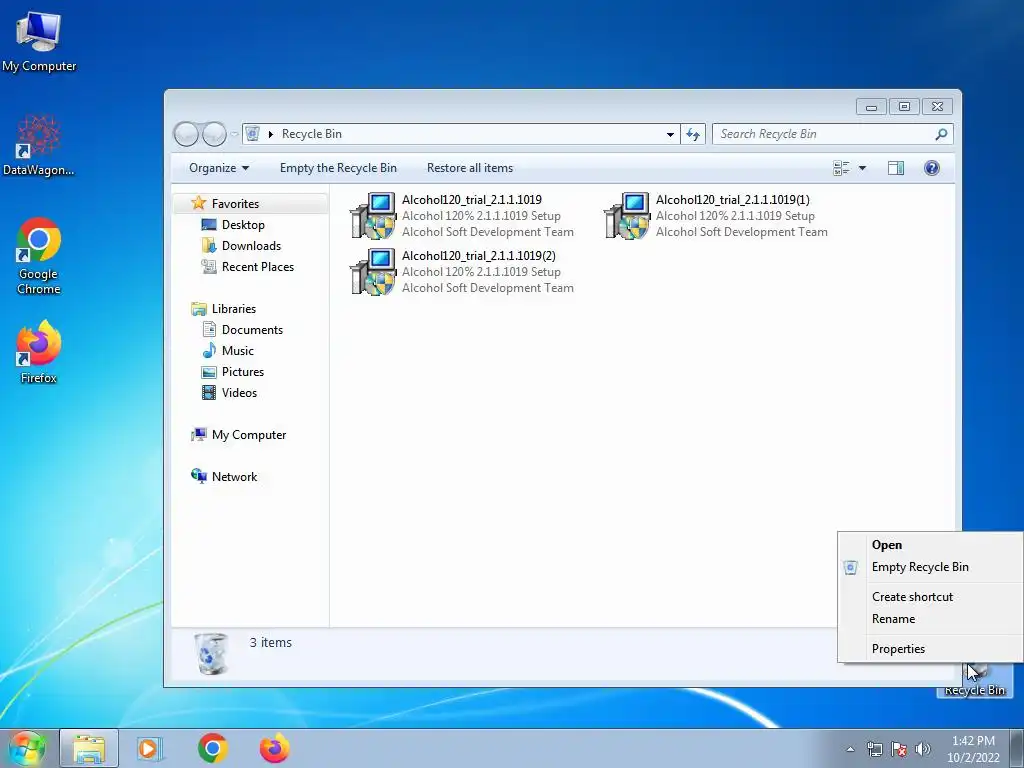Open My Computer desktop icon

point(39,41)
